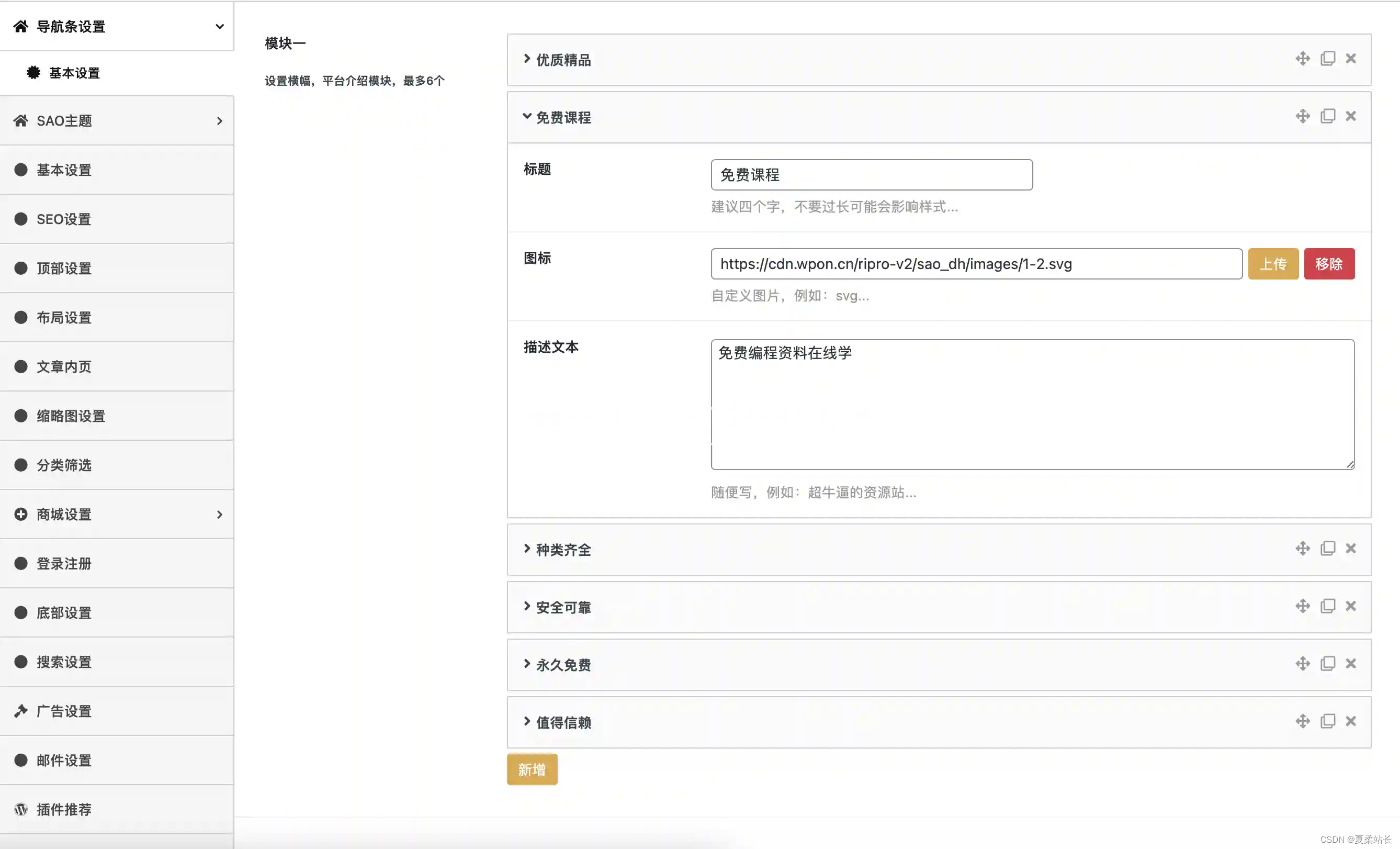Click the duplicate icon on 优质精品 panel
The image size is (1400, 849).
coord(1328,58)
